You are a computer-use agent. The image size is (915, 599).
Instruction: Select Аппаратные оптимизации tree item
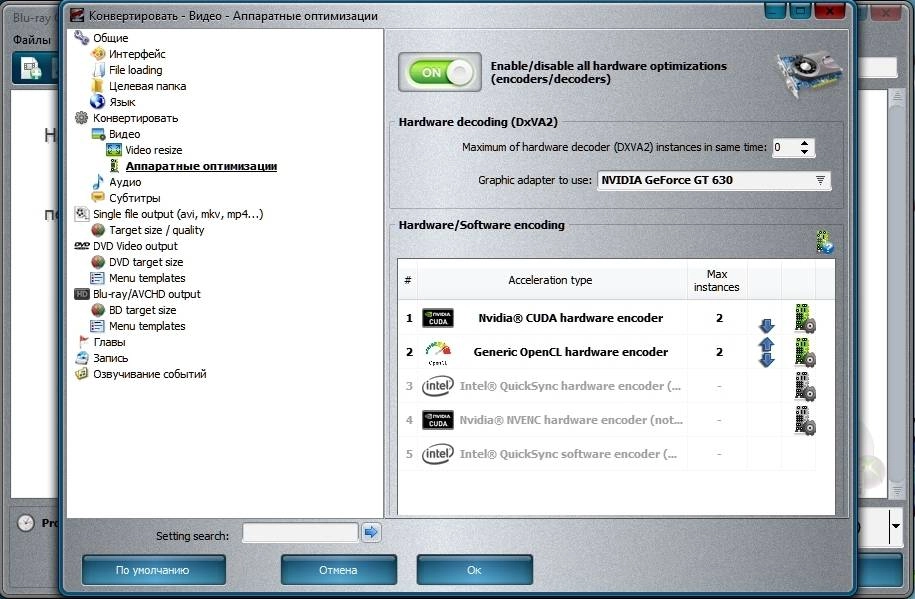[201, 166]
